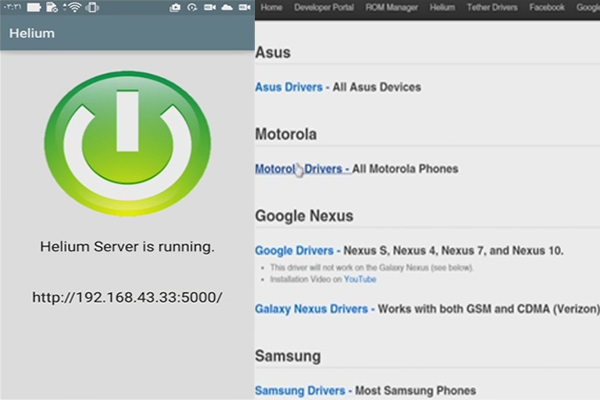The height and width of the screenshot is (400, 600).
Task: Click the Google Nexus section heading
Action: 304,216
